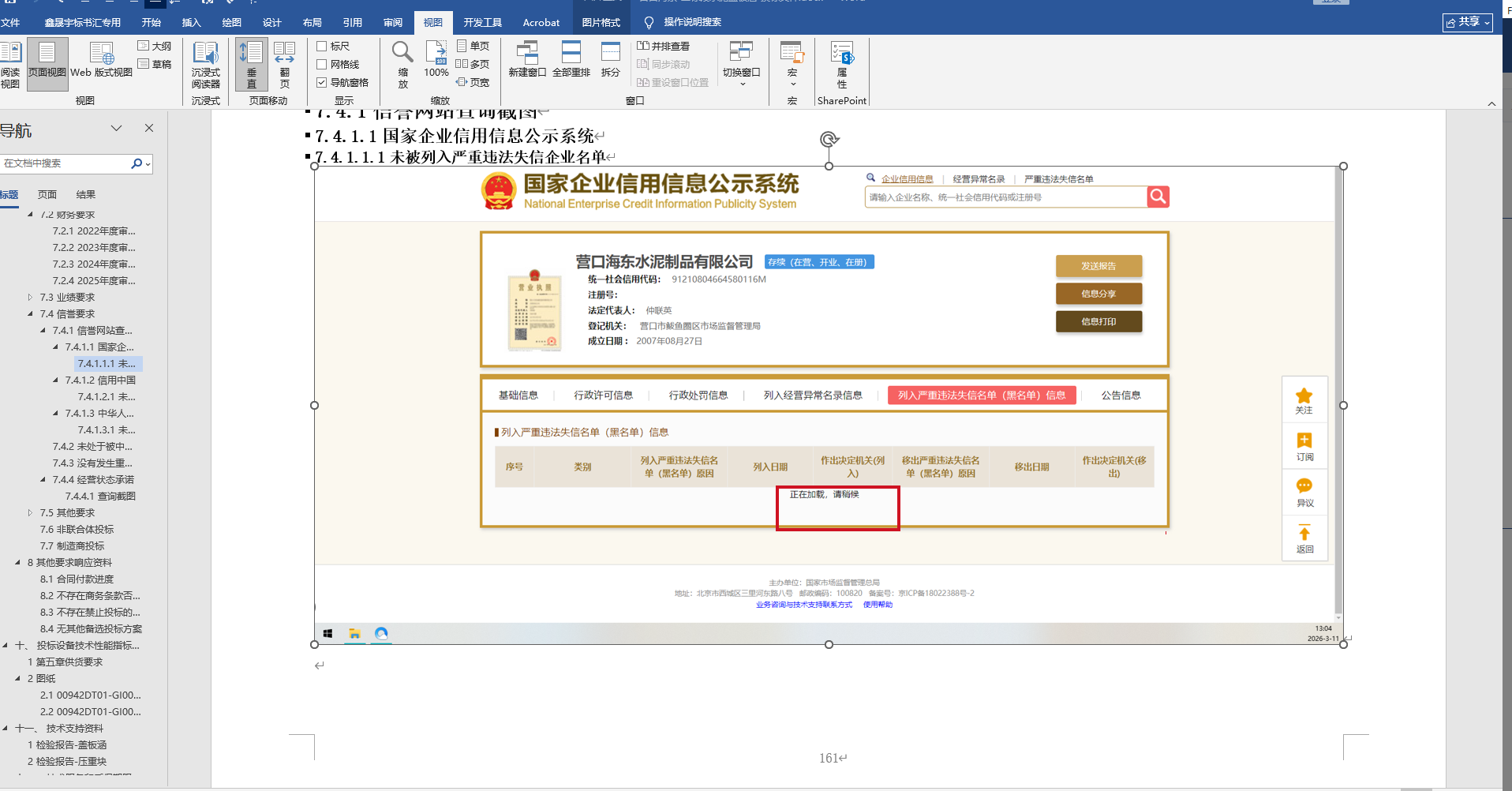Open the Acrobat ribbon tab
This screenshot has height=791, width=1512.
tap(541, 23)
